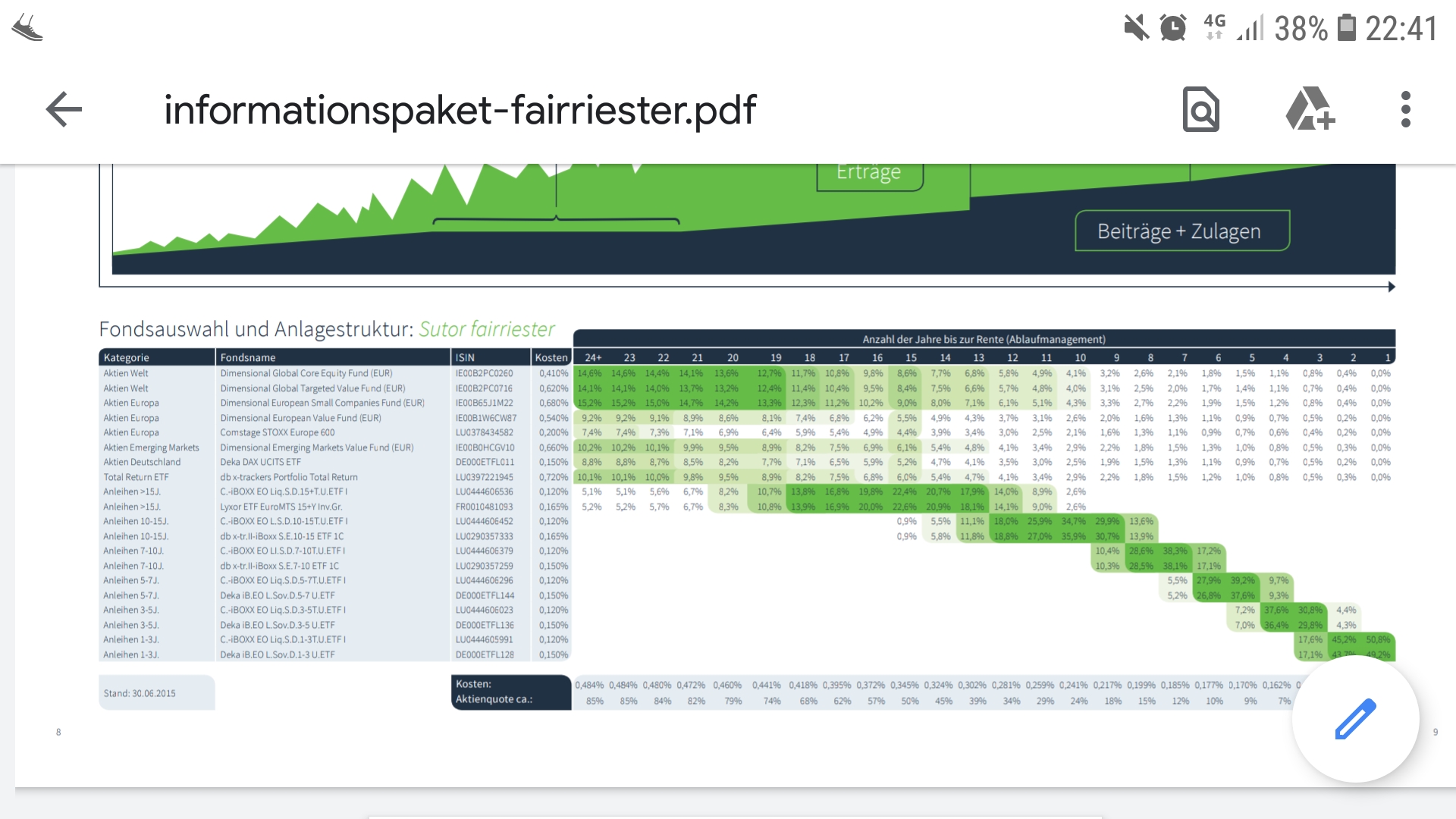1456x819 pixels.
Task: Tap the battery icon in status bar
Action: (1346, 28)
